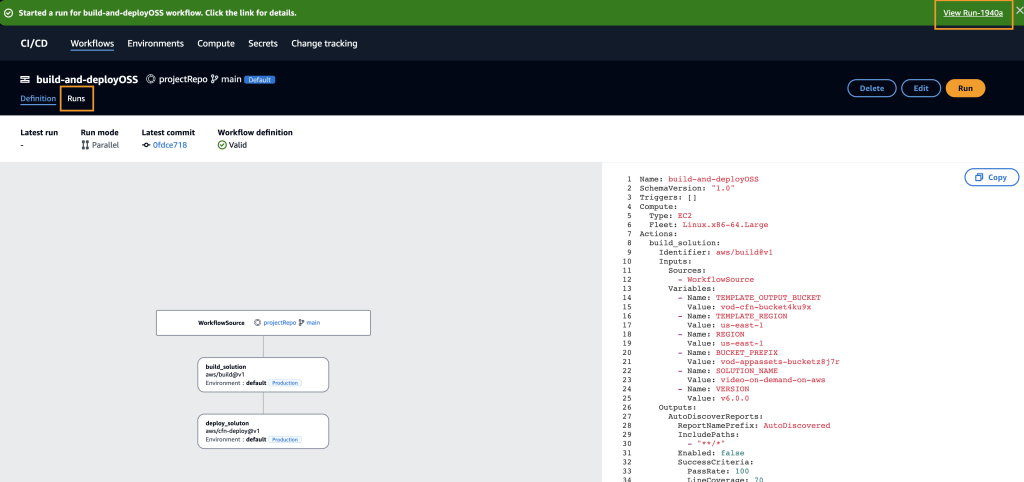Click YAML value vod-appassets-bucketz8j7r
Viewport: 1024px width, 482px height.
(x=780, y=362)
